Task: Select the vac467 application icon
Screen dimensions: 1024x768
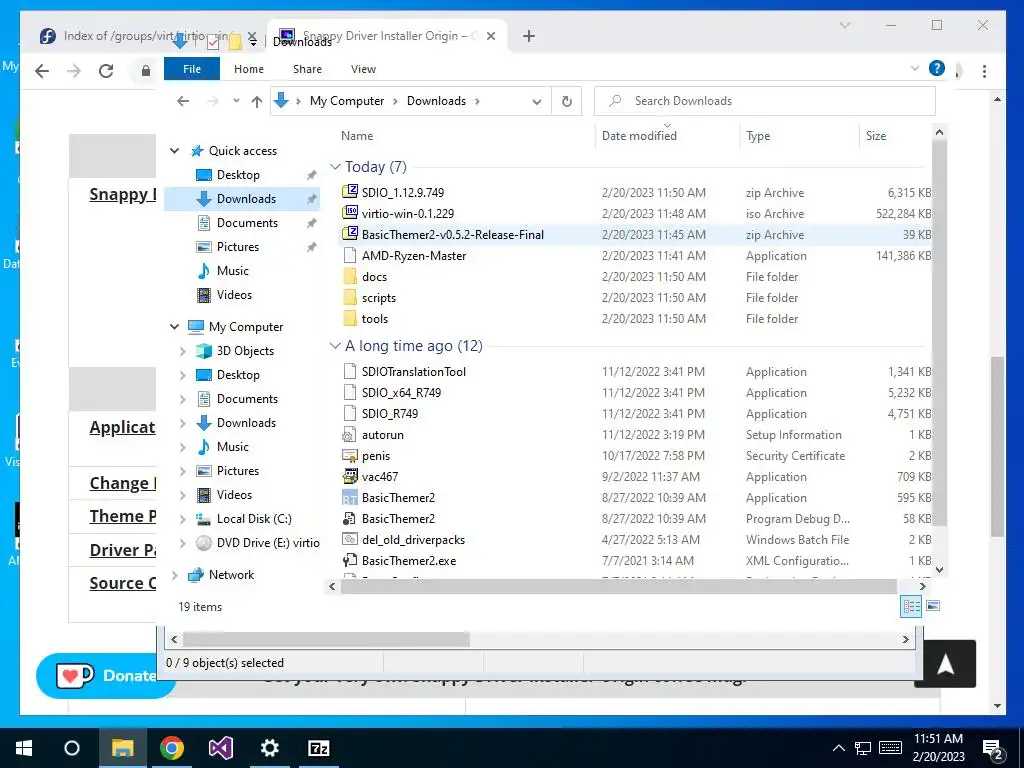Action: tap(350, 477)
